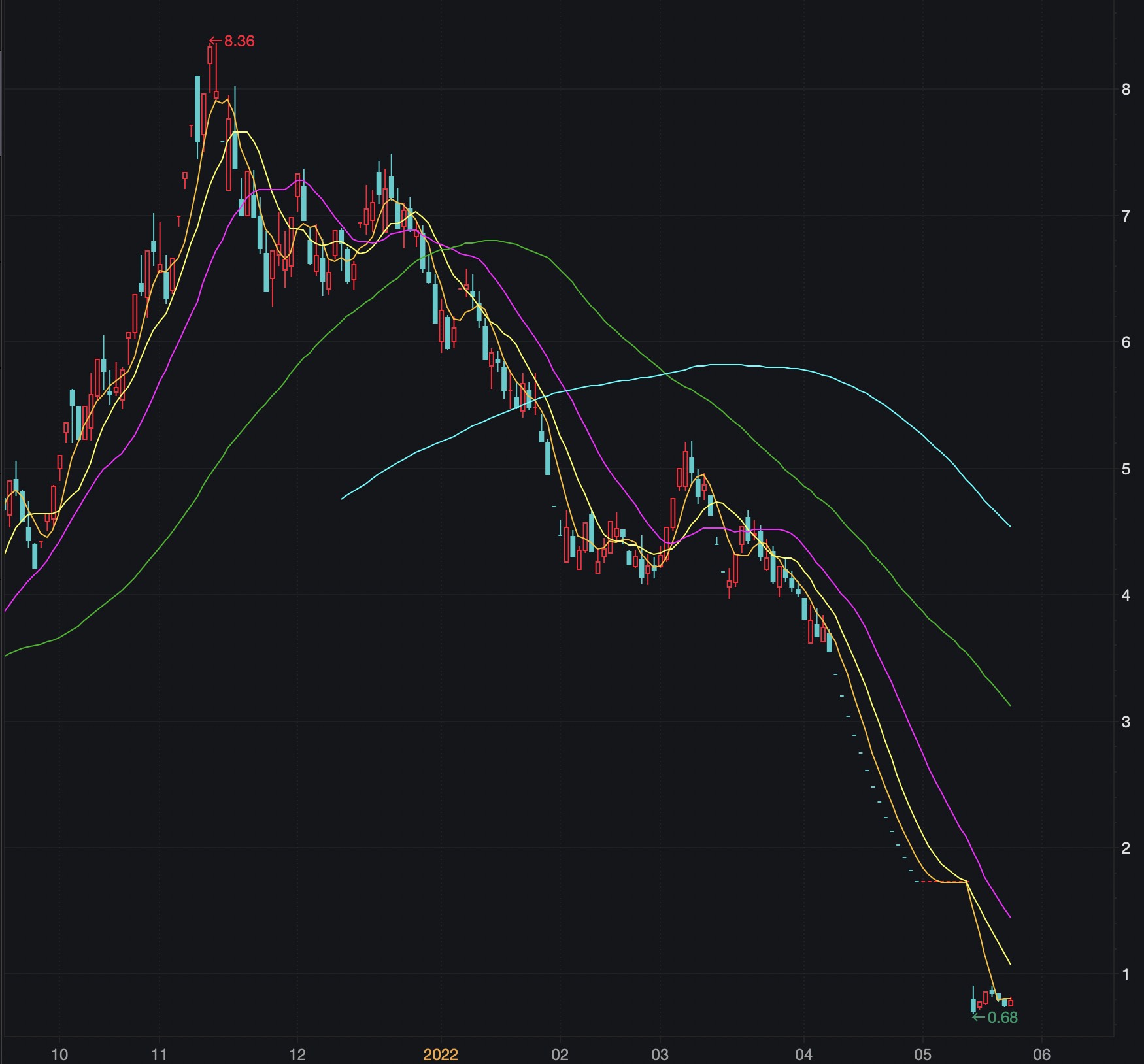Click the 12 month label on time axis
Viewport: 1144px width, 1064px height.
pyautogui.click(x=297, y=1054)
